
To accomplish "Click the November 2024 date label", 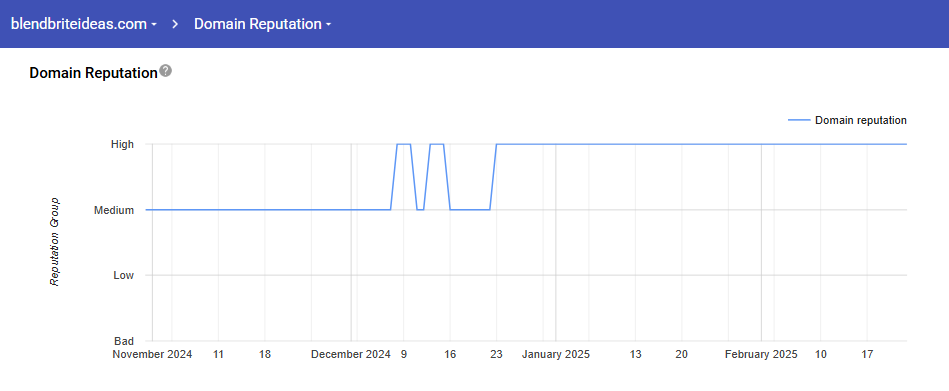I will pos(153,355).
